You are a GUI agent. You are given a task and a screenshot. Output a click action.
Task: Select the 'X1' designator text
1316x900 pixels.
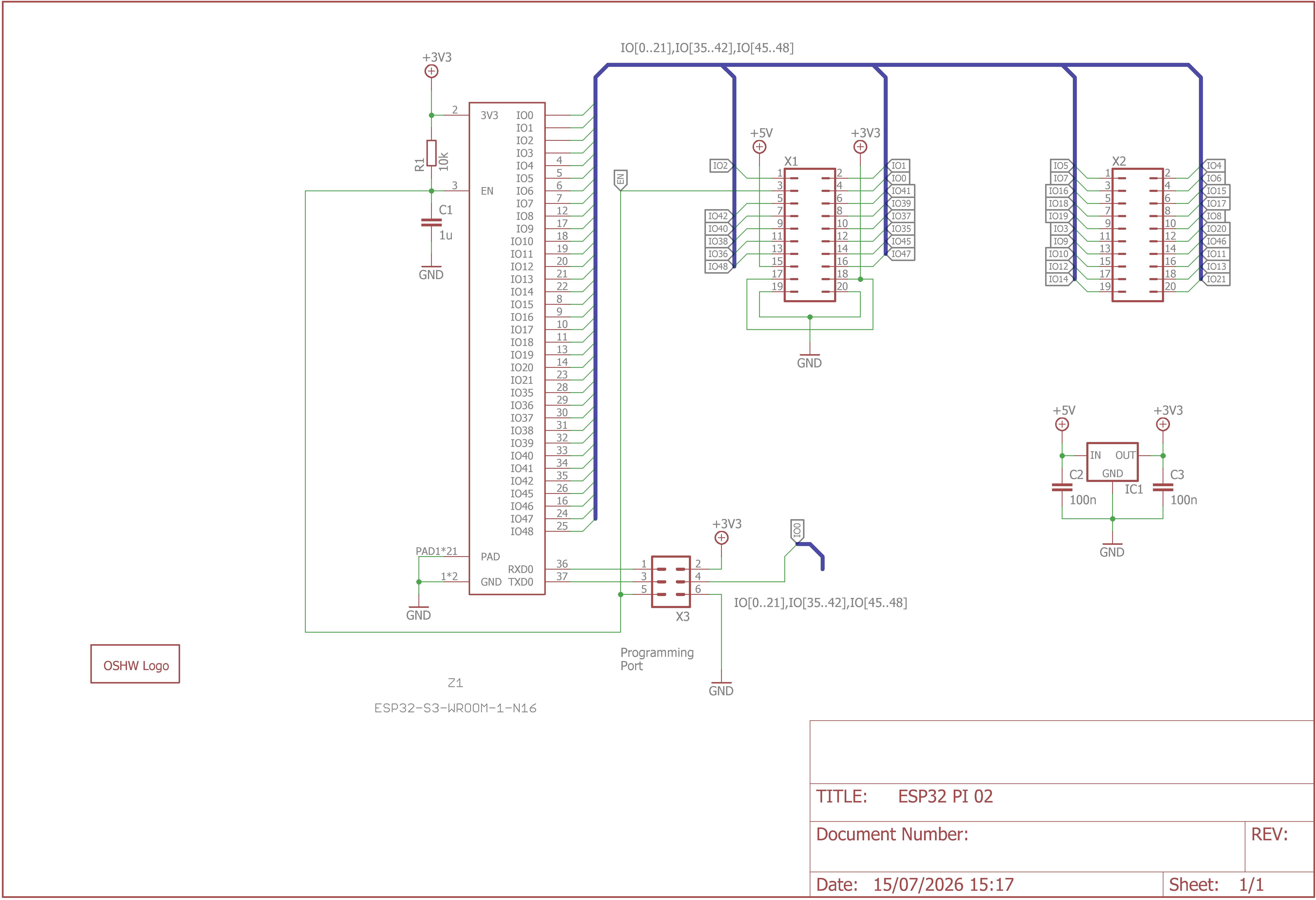click(x=791, y=161)
